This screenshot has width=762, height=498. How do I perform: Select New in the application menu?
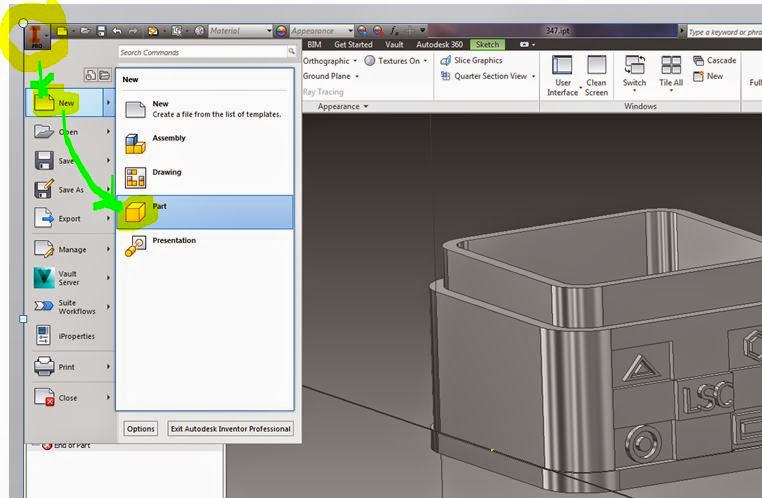pyautogui.click(x=70, y=103)
